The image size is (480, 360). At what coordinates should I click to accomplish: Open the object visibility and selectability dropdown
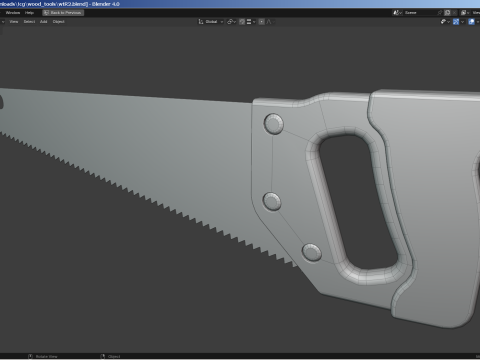(445, 22)
